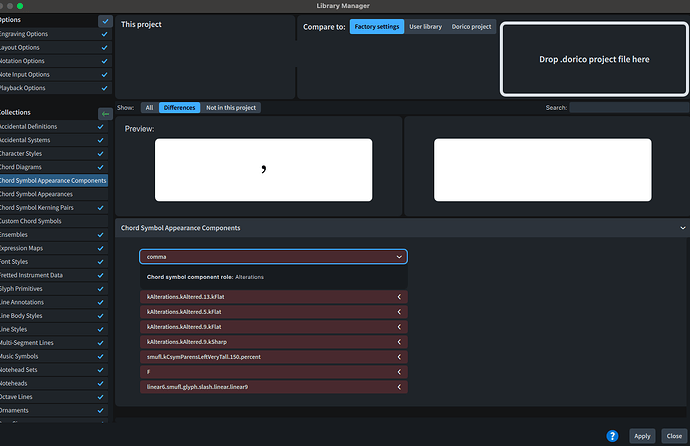This screenshot has height=446, width=690.
Task: Click the Apply button
Action: (x=642, y=436)
